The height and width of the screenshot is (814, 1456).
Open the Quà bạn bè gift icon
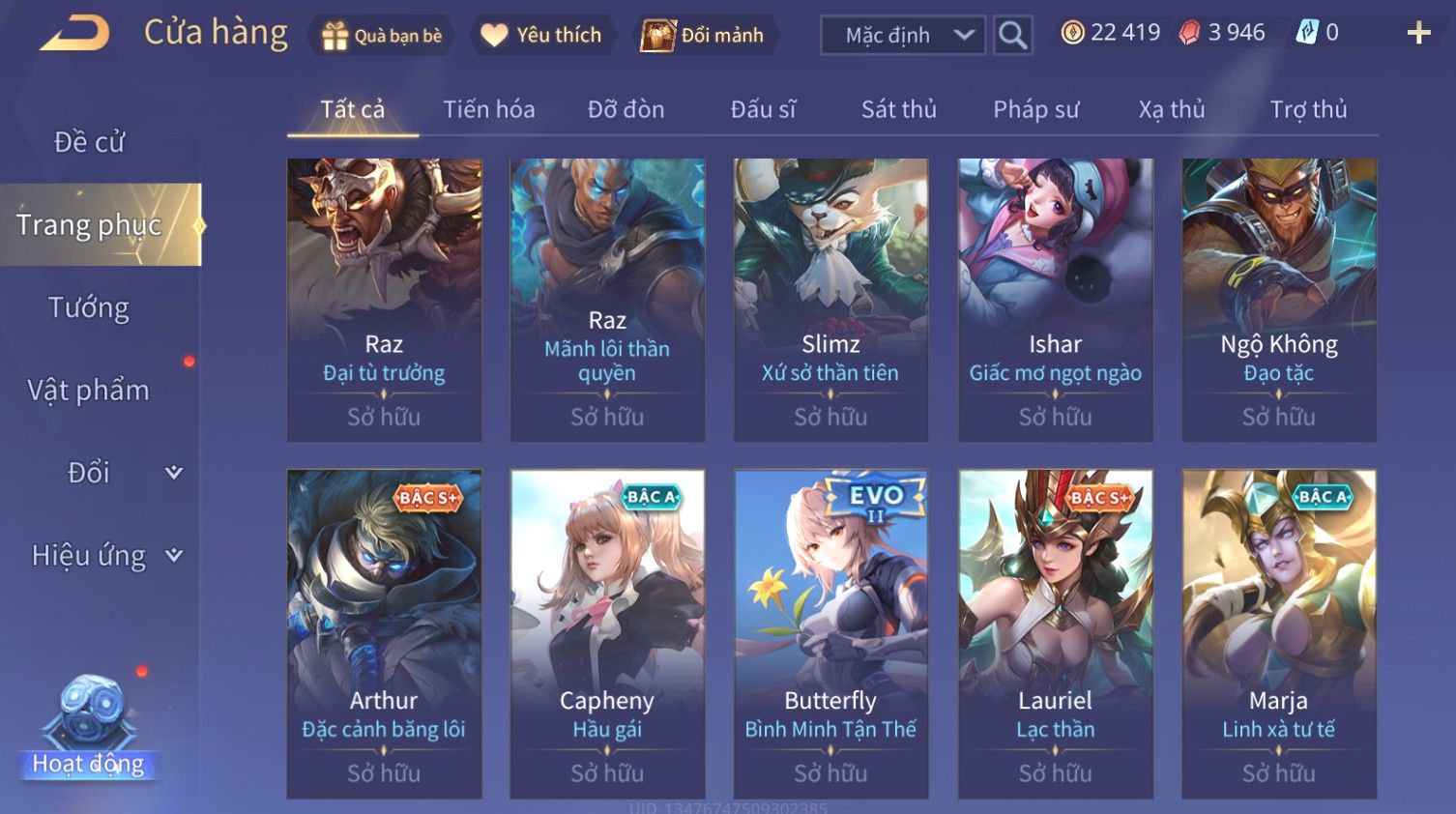click(335, 36)
